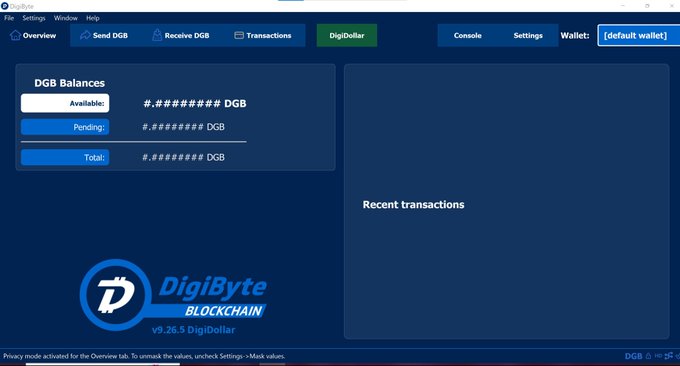Open the Window menu
Screen dimensions: 680x366
pyautogui.click(x=65, y=18)
